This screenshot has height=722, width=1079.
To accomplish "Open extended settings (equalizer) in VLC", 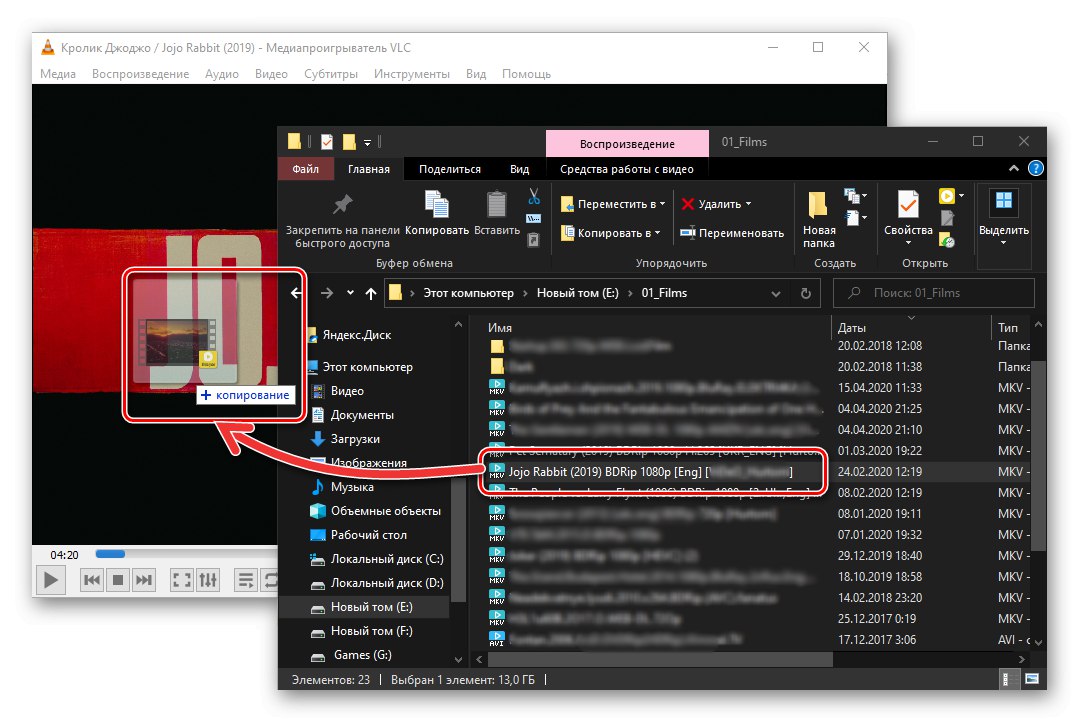I will point(209,580).
